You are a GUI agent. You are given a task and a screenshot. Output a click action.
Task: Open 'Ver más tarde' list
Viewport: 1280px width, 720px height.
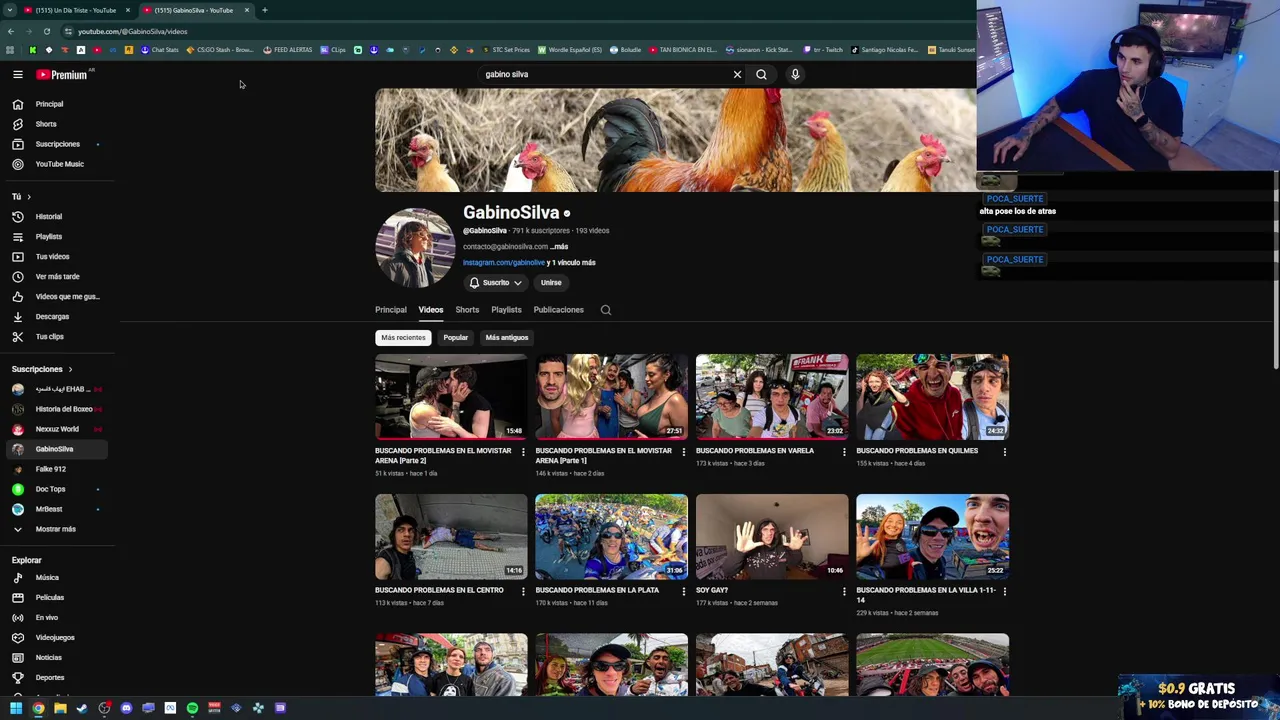pos(56,277)
